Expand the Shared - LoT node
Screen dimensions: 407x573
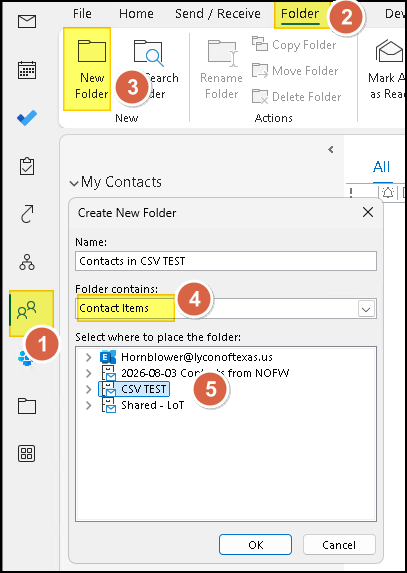click(x=88, y=405)
